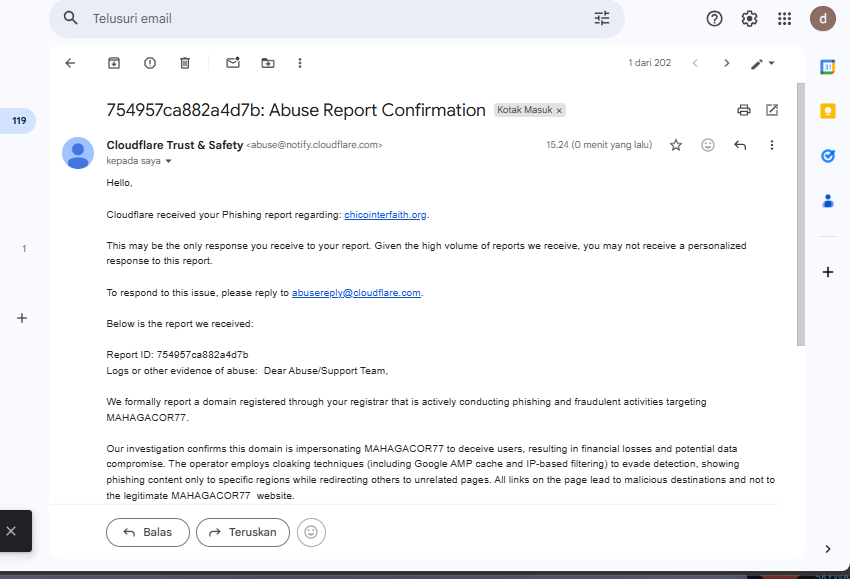Screen dimensions: 850x579
Task: Open message more options menu
Action: (x=772, y=145)
